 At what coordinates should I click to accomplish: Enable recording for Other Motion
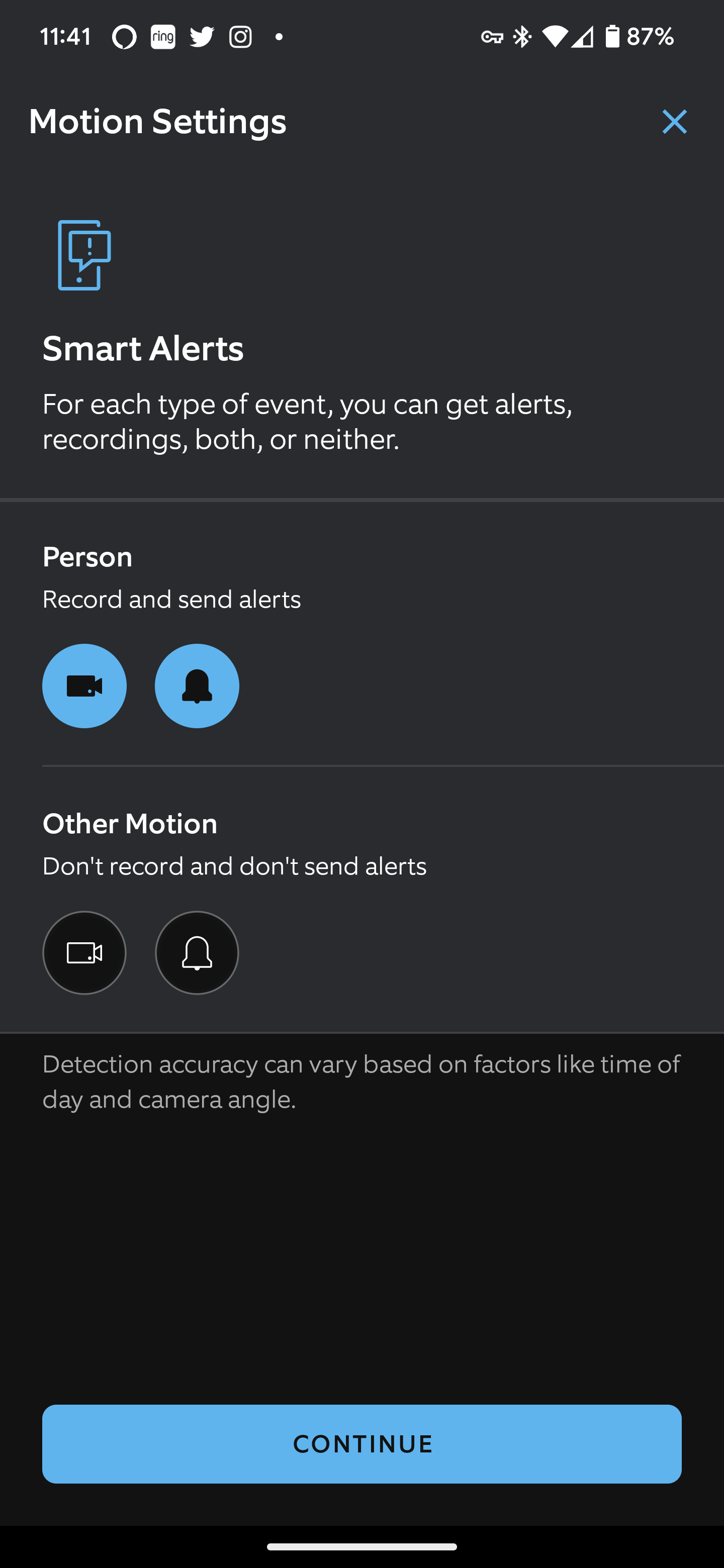click(x=84, y=952)
